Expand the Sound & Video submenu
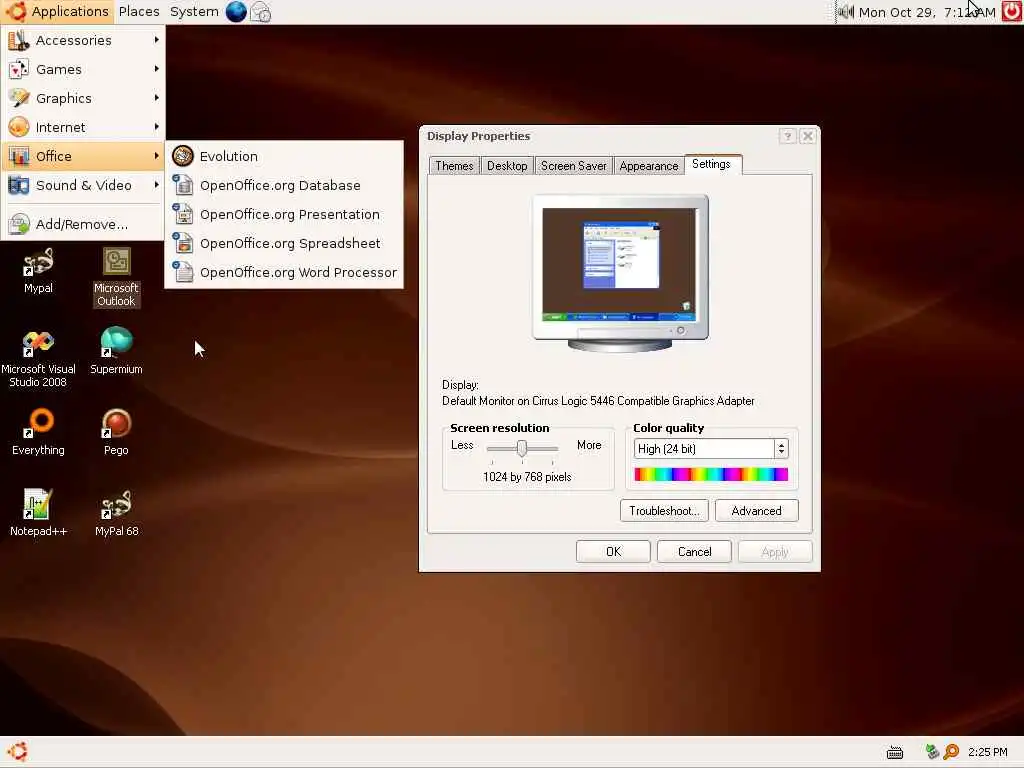 click(x=83, y=185)
